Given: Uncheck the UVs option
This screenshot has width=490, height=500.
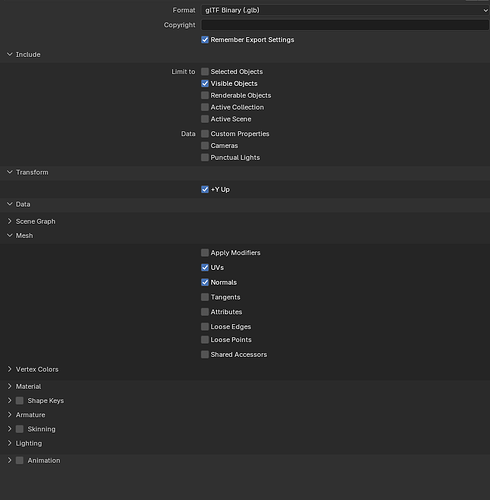Looking at the screenshot, I should click(x=205, y=267).
